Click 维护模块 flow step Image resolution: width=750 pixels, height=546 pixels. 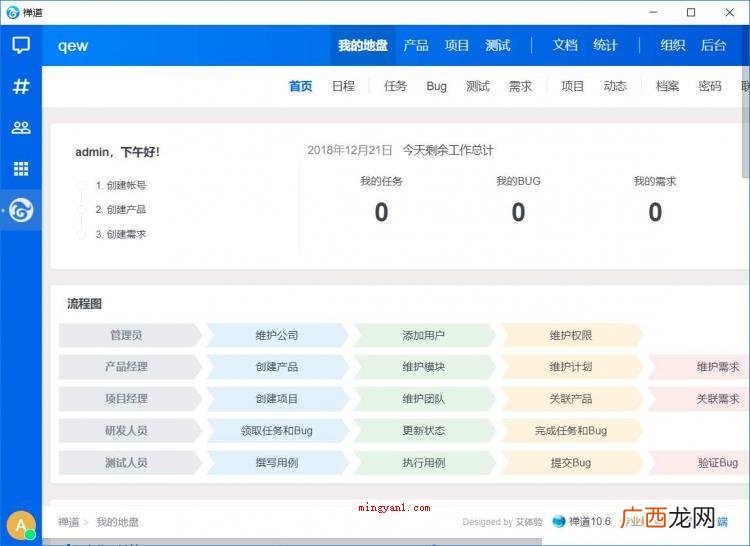(424, 367)
